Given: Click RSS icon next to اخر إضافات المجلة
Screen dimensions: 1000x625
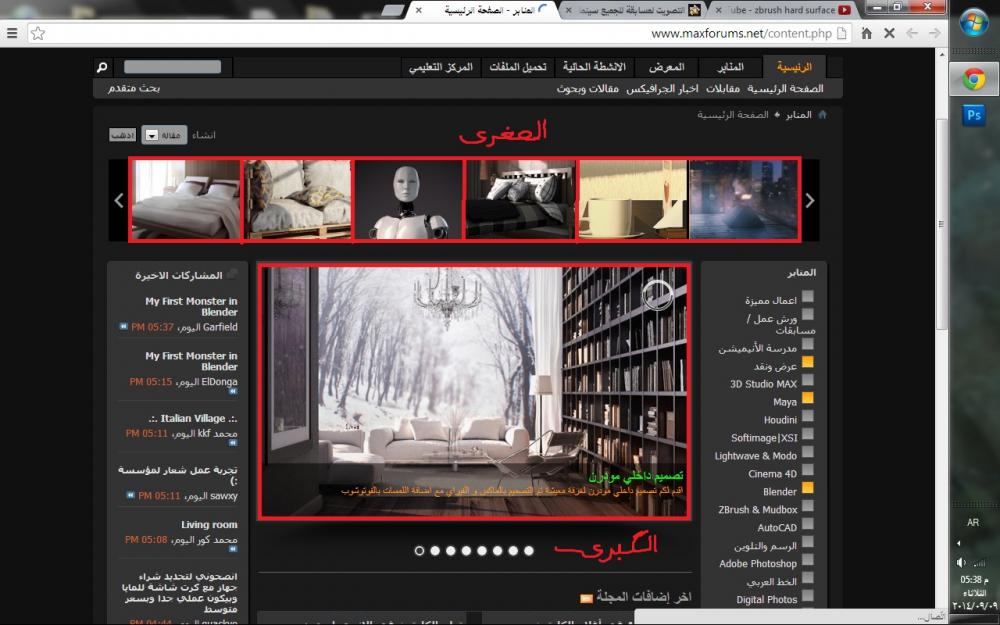Looking at the screenshot, I should [586, 598].
